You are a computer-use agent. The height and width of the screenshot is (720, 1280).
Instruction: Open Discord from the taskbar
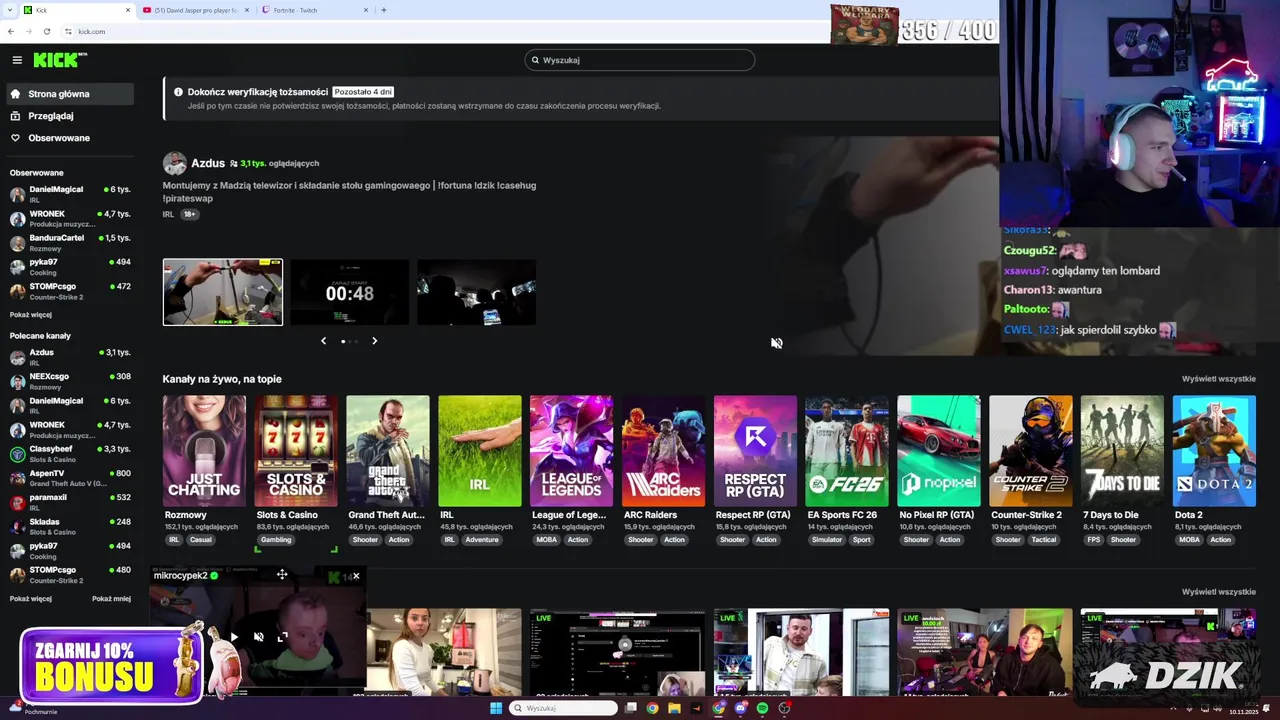pos(740,708)
